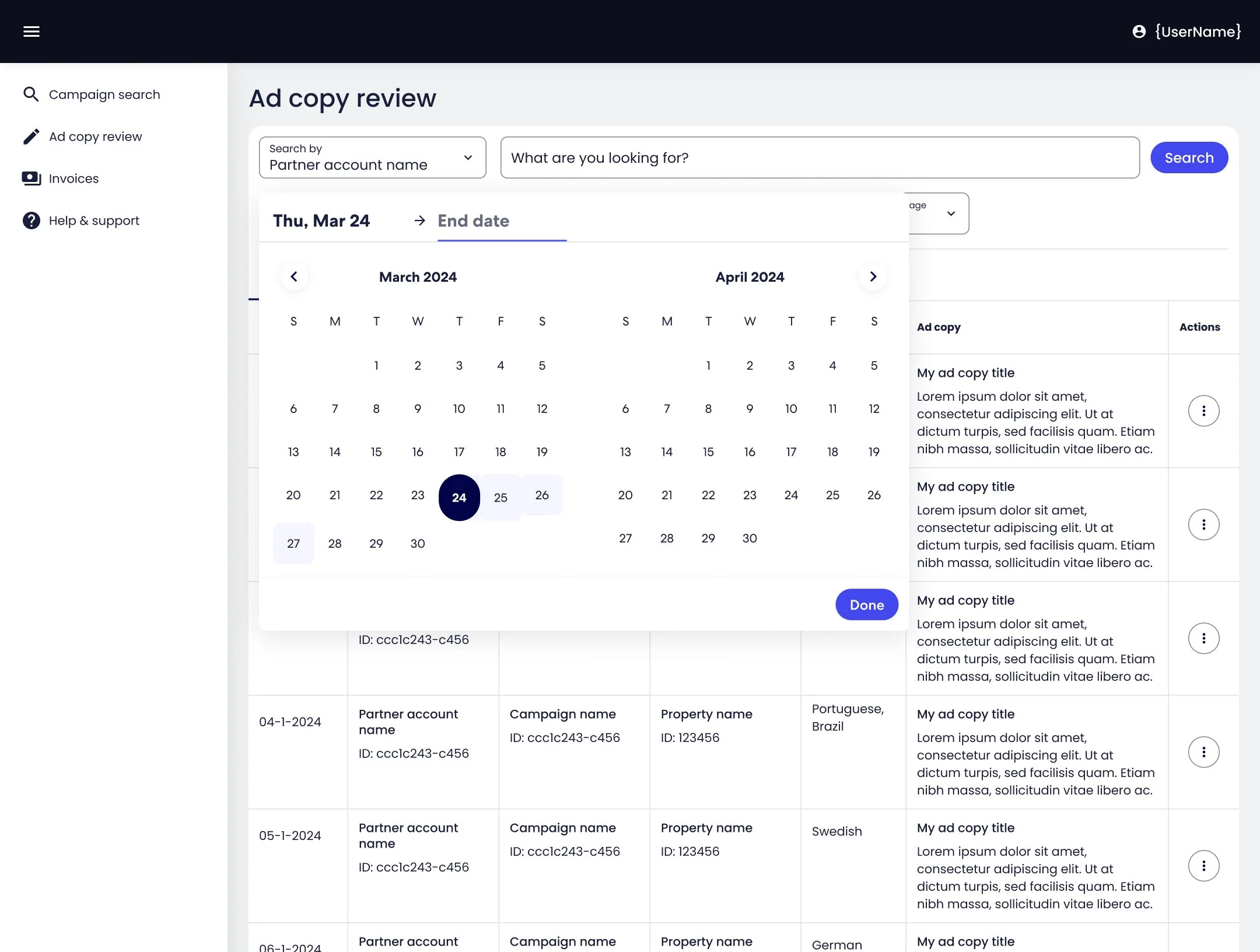Open actions menu for 05-1-2024 row

coord(1203,866)
